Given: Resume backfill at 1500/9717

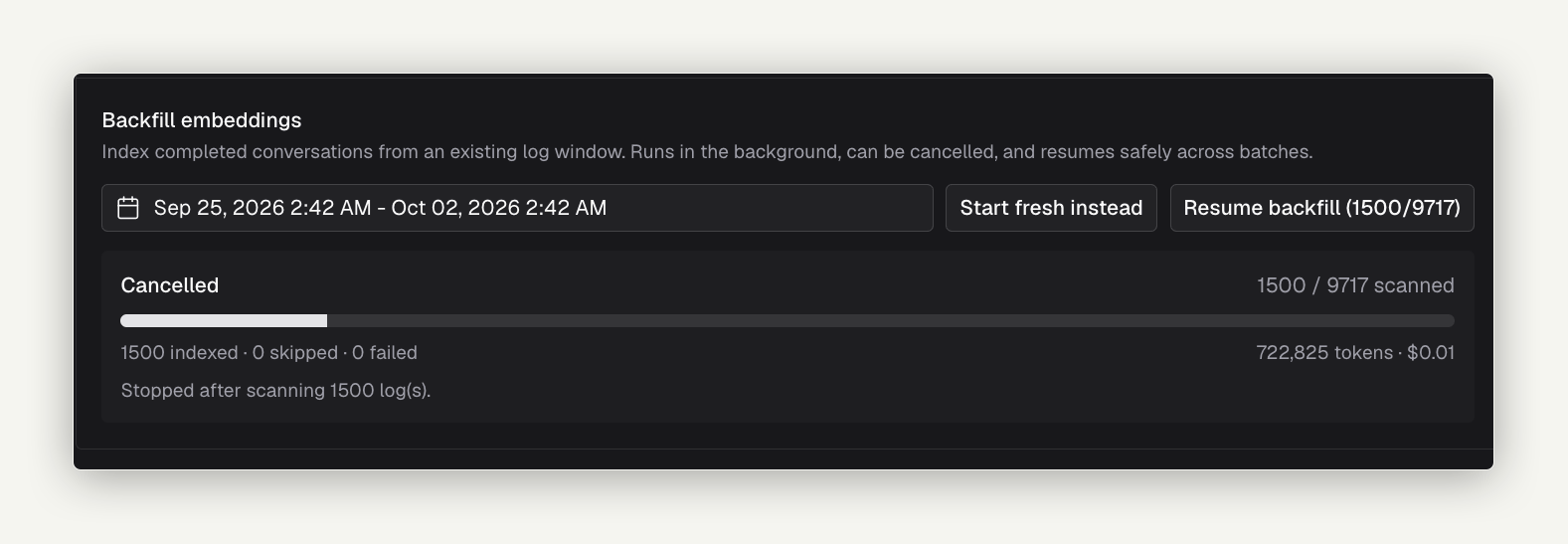Looking at the screenshot, I should (1321, 208).
